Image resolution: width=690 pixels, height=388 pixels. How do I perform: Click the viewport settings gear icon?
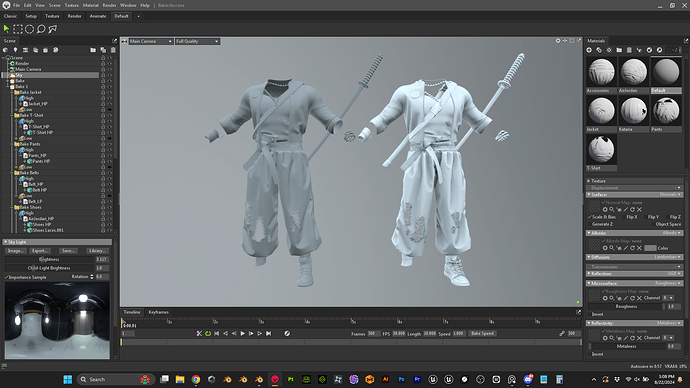(x=558, y=41)
